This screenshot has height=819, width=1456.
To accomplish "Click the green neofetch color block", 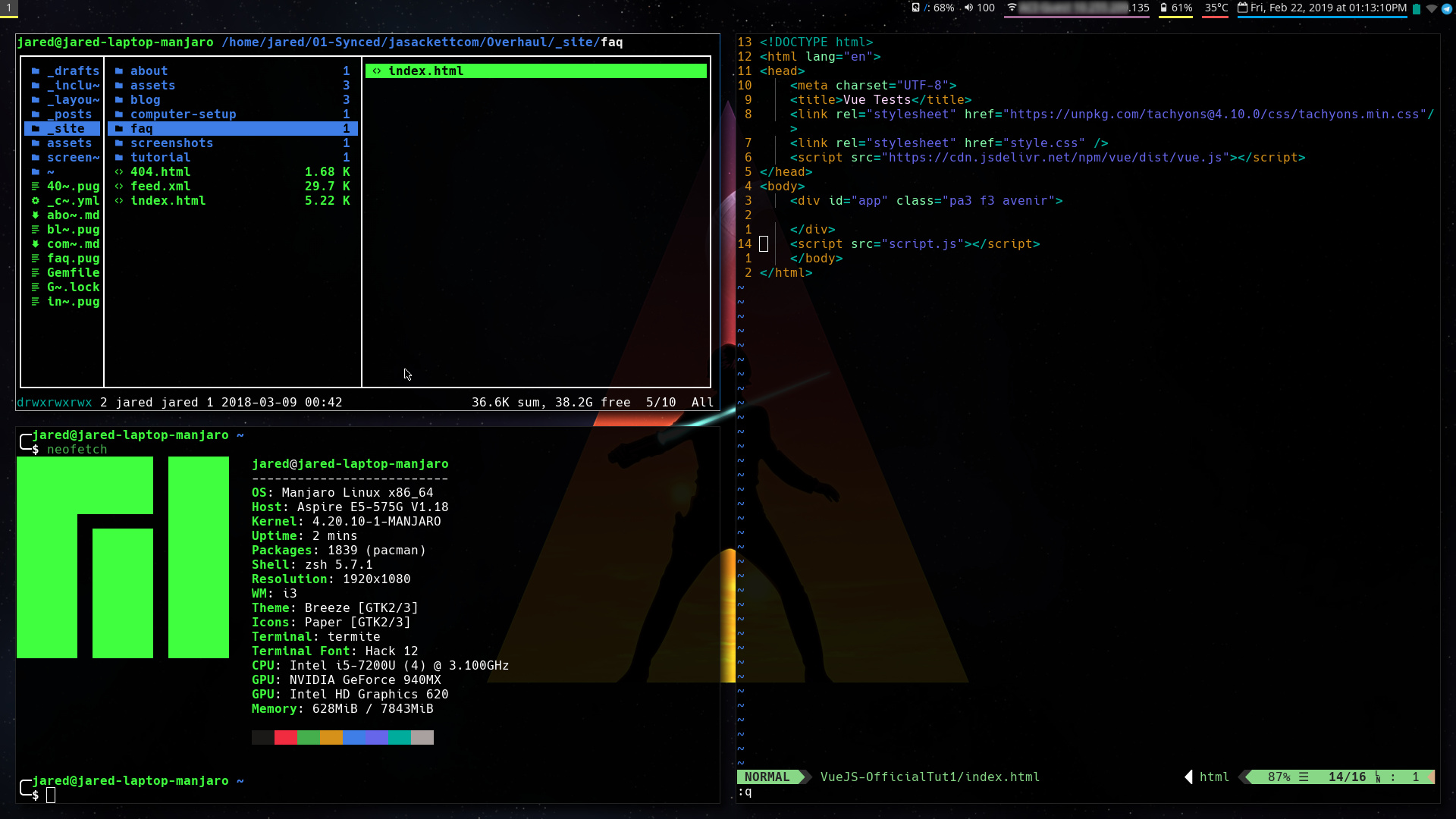I will point(309,738).
